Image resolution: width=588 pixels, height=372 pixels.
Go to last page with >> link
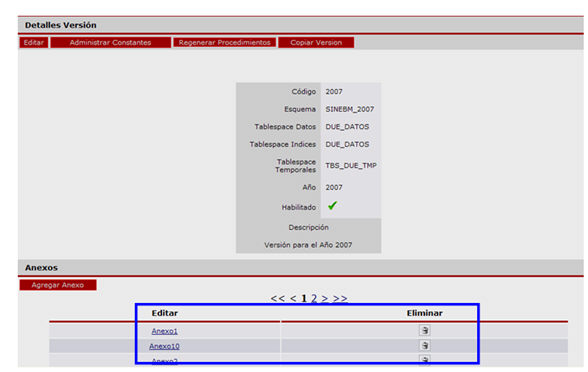(340, 298)
